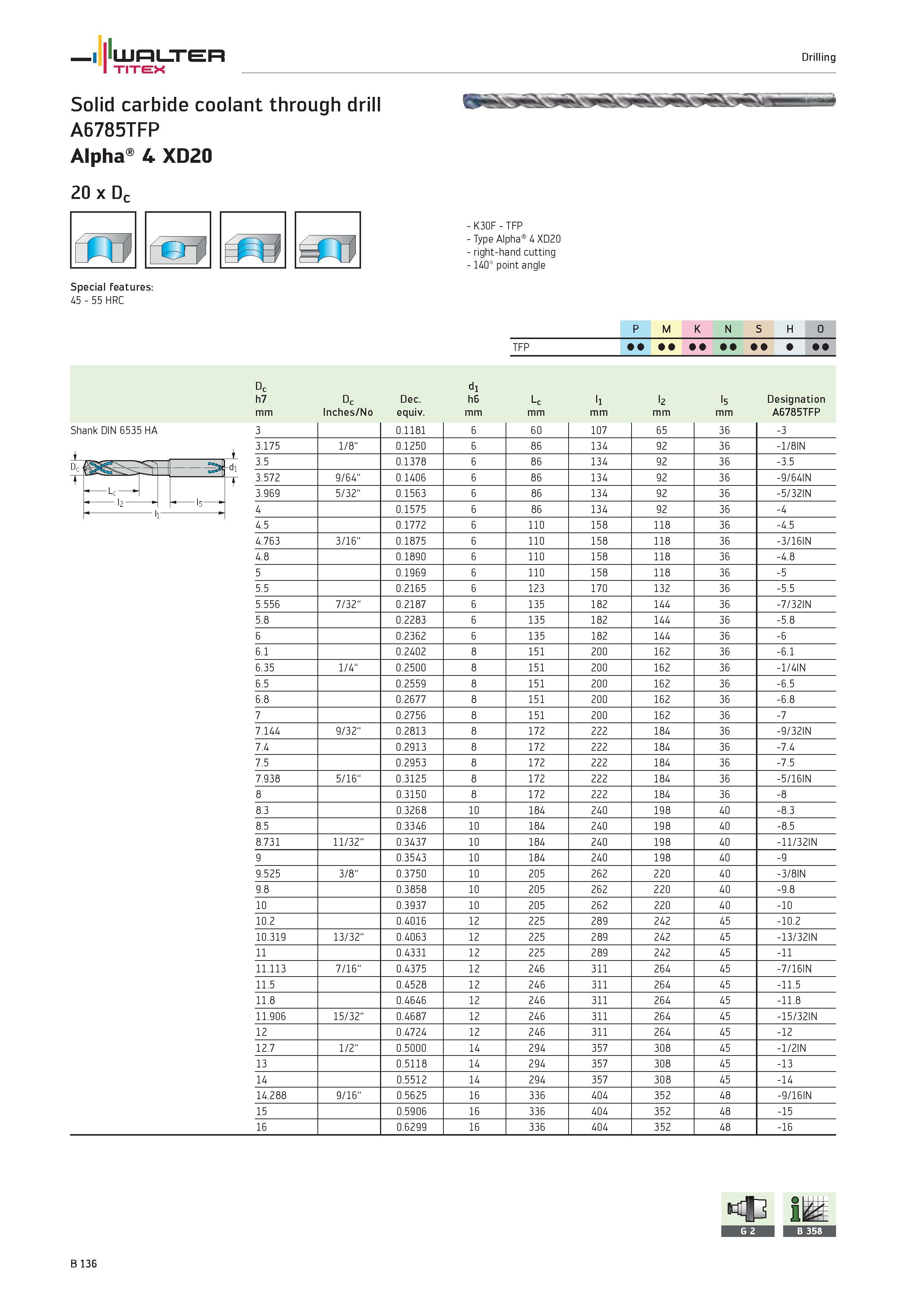Image resolution: width=924 pixels, height=1307 pixels.
Task: Click the diameter value '14.288'
Action: (270, 1095)
